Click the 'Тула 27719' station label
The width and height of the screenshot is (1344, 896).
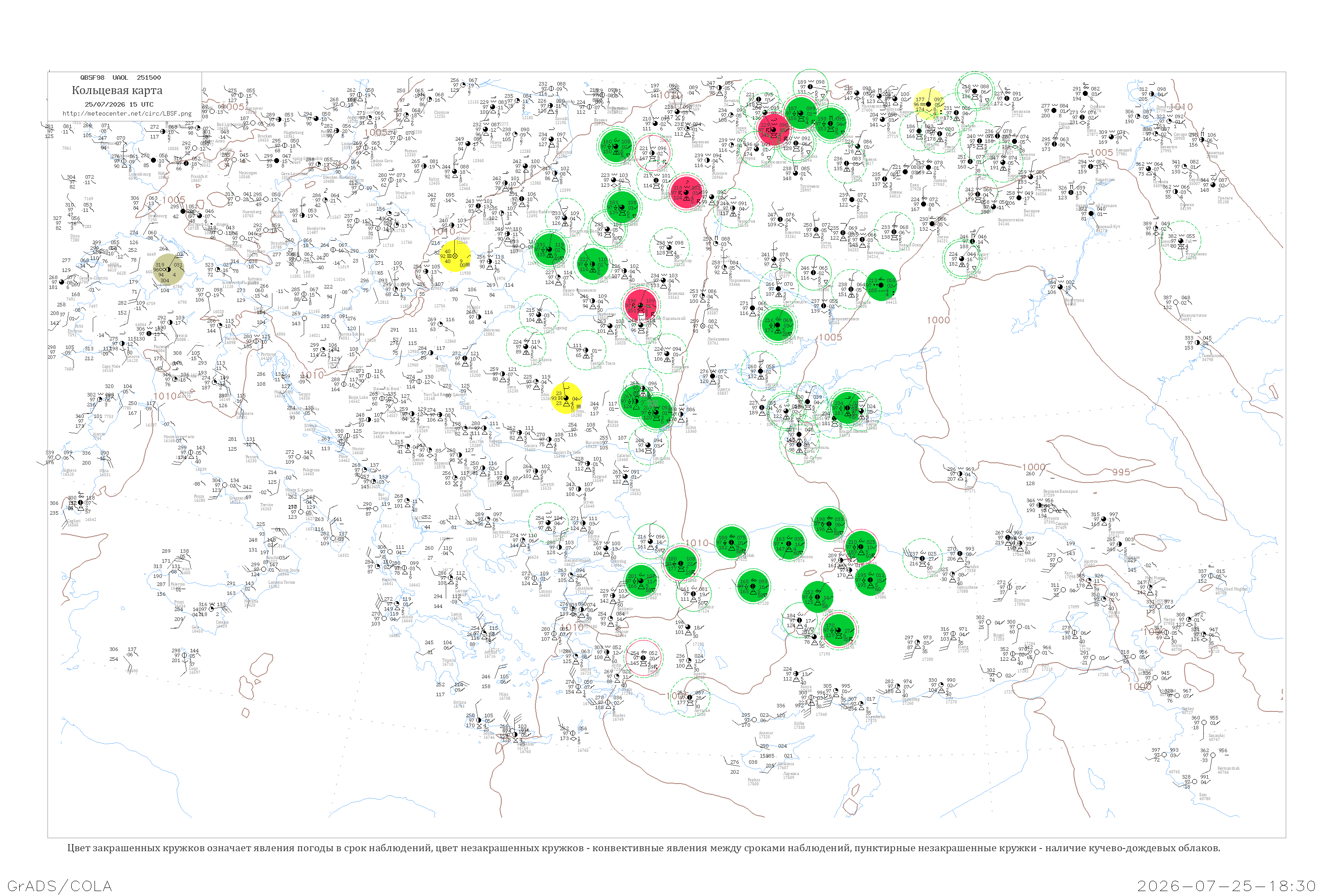892,135
